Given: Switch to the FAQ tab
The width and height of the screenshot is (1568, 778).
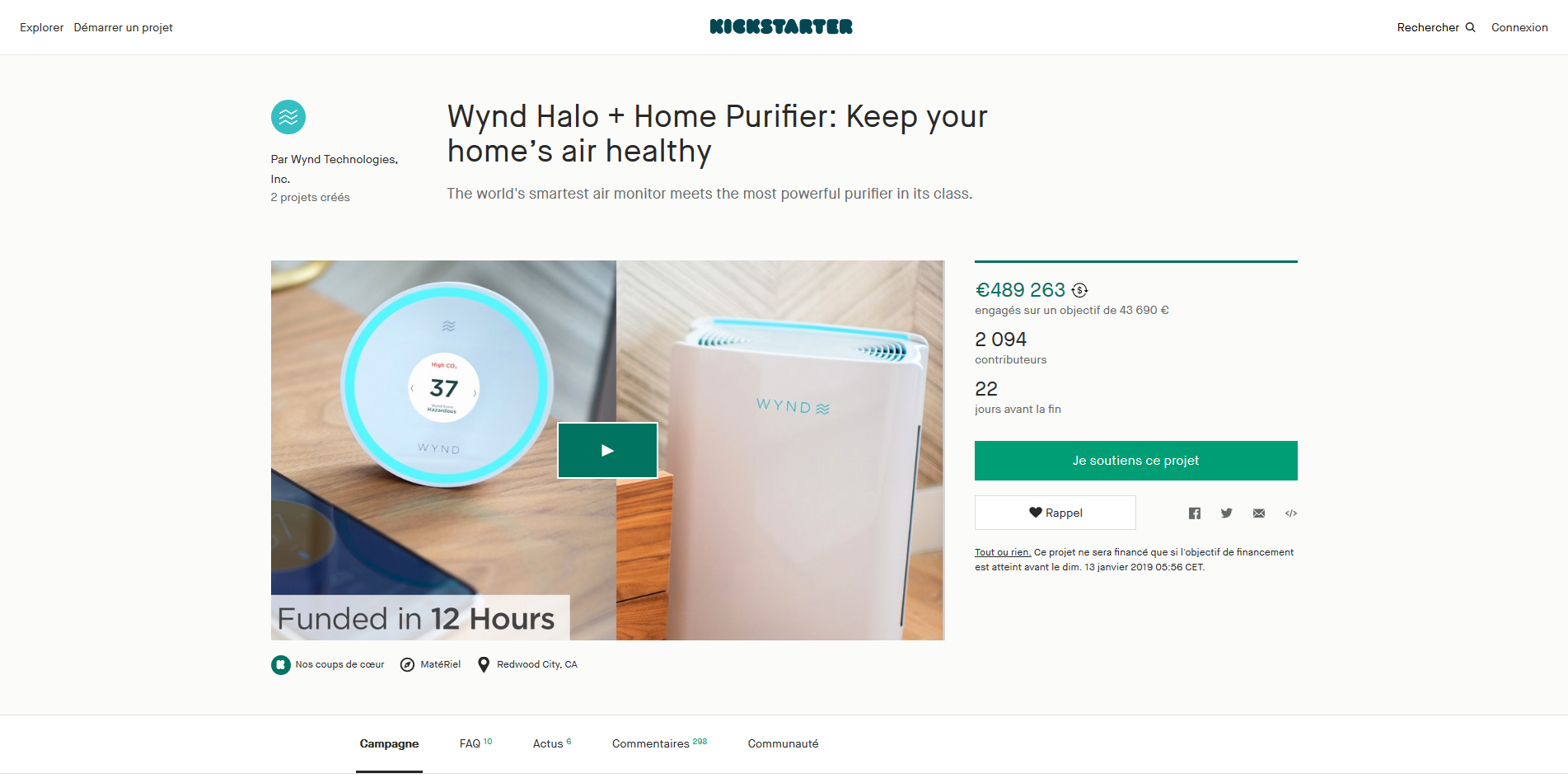Looking at the screenshot, I should 475,743.
